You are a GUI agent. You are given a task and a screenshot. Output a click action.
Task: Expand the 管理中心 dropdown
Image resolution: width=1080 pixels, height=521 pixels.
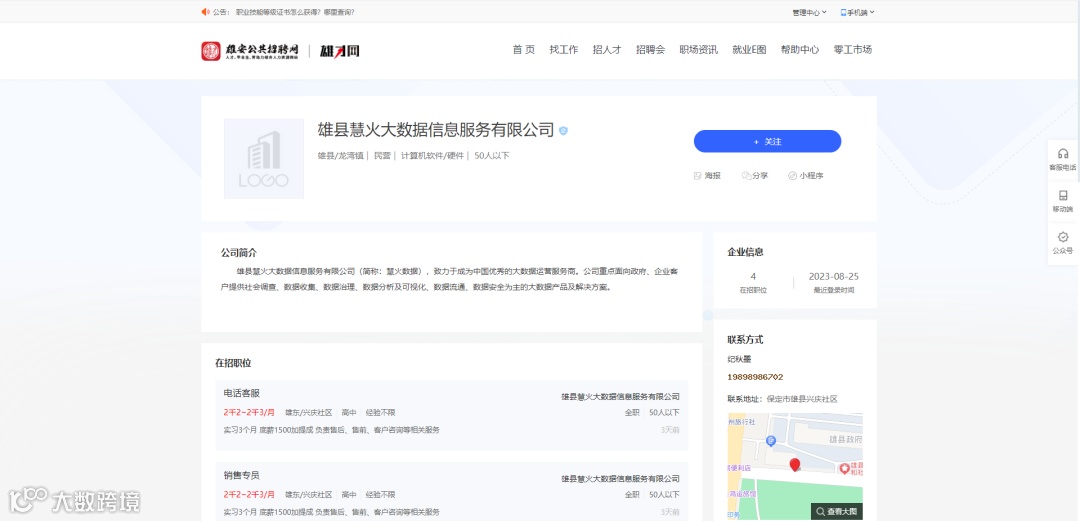pos(809,12)
